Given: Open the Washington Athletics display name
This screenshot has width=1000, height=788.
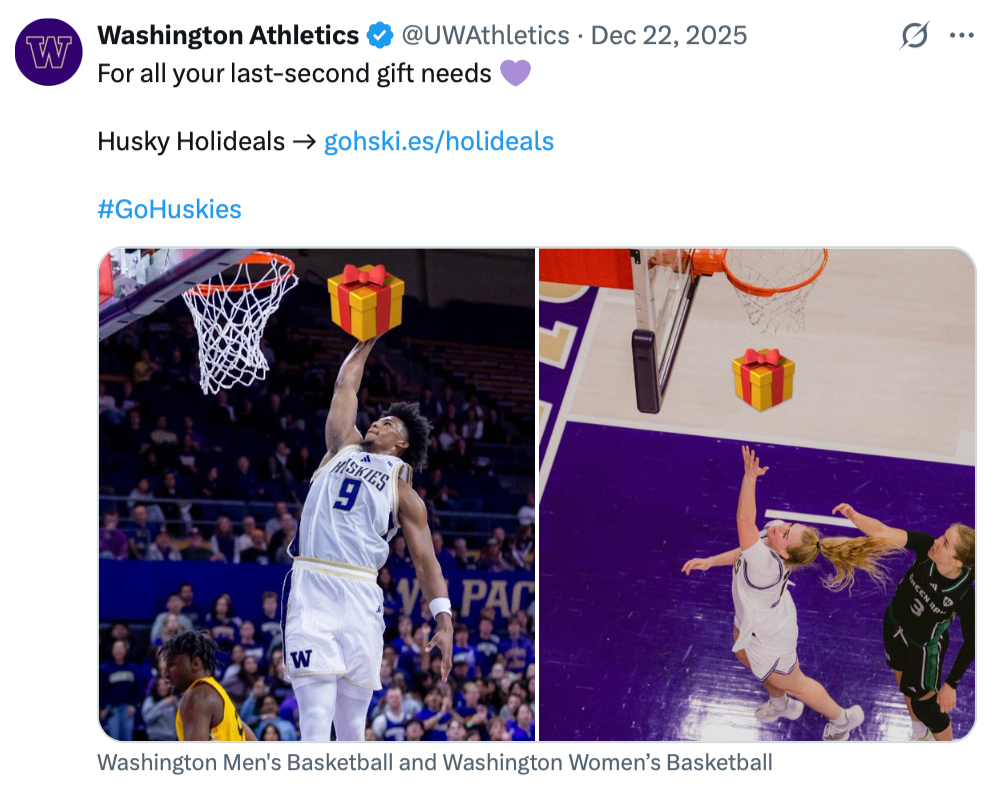Looking at the screenshot, I should (x=228, y=36).
